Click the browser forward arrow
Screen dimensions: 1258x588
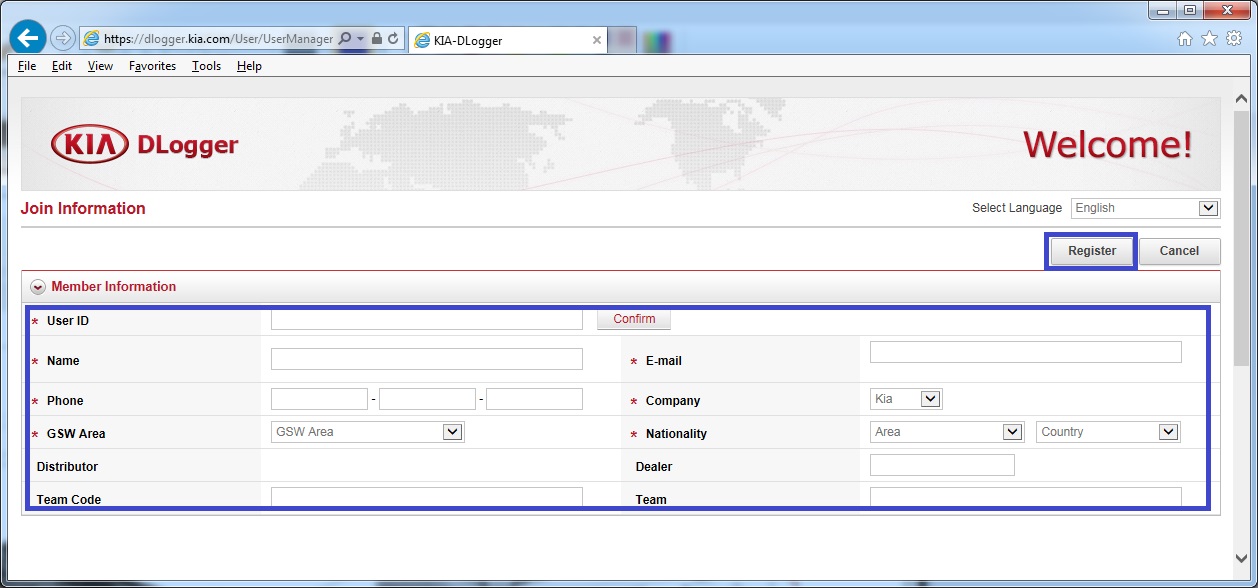pyautogui.click(x=63, y=38)
